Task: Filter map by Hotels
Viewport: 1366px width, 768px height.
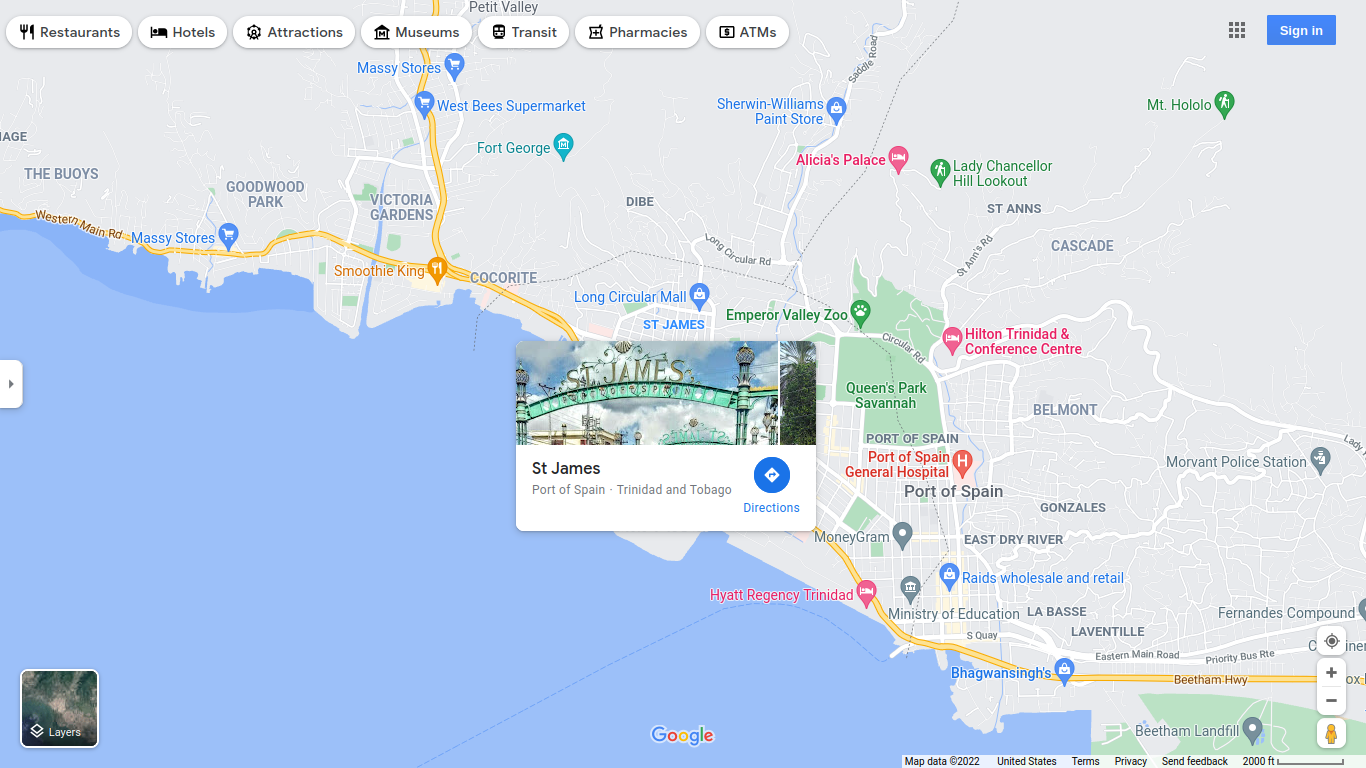Action: pos(183,32)
